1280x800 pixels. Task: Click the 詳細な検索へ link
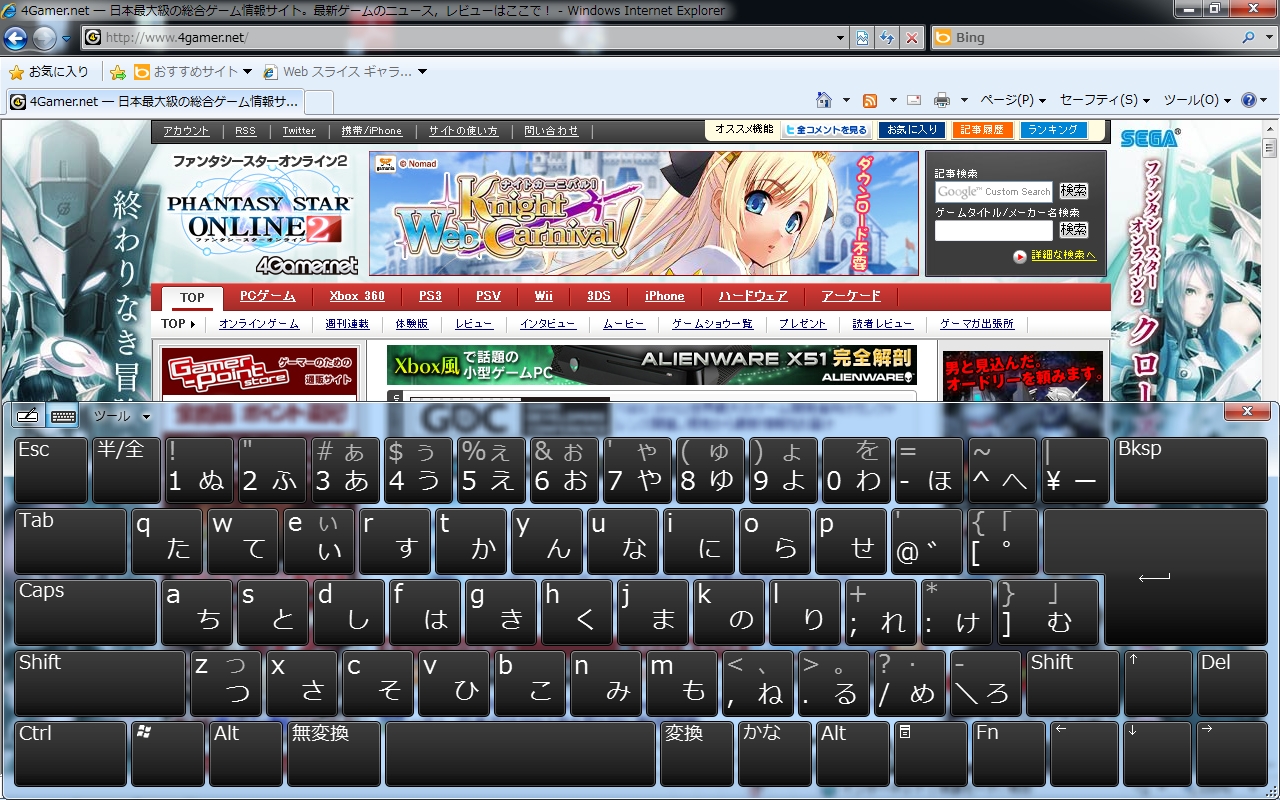(x=1064, y=256)
